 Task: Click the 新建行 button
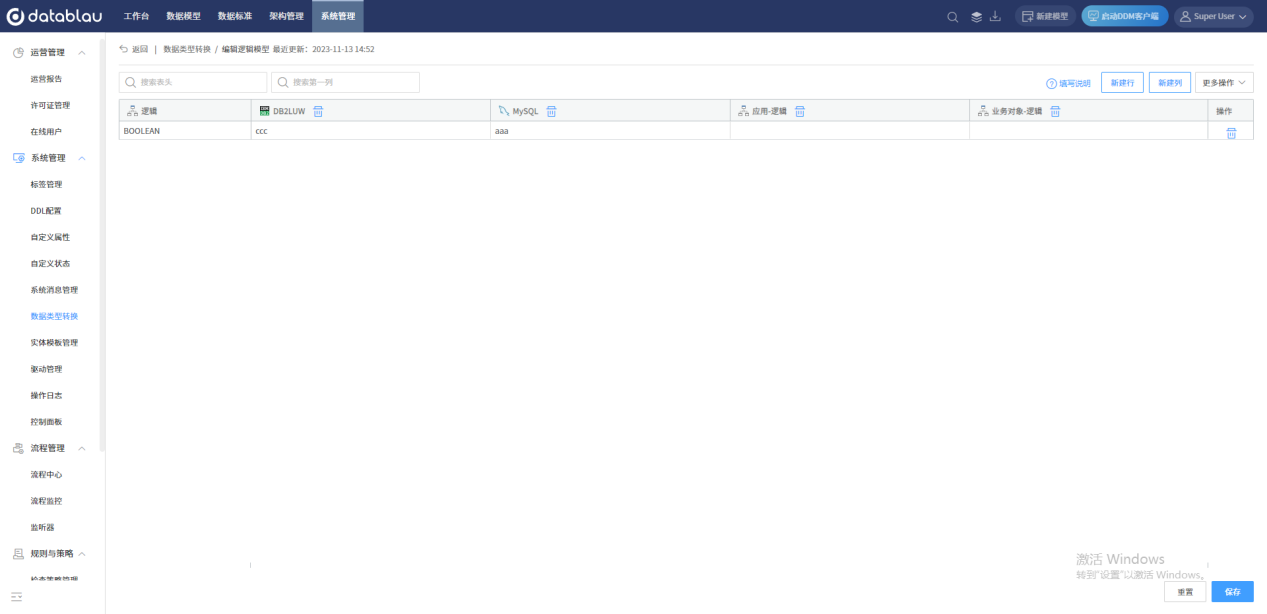tap(1122, 83)
